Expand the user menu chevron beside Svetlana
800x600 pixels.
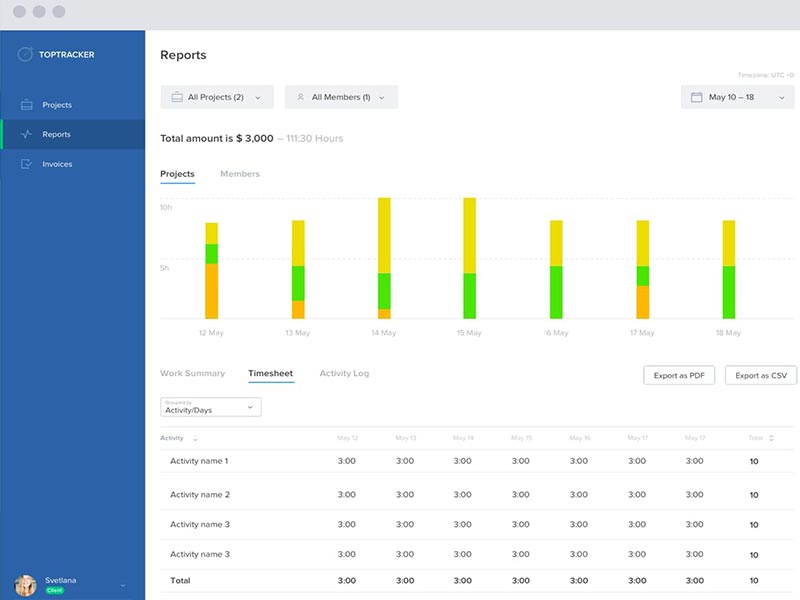[123, 585]
